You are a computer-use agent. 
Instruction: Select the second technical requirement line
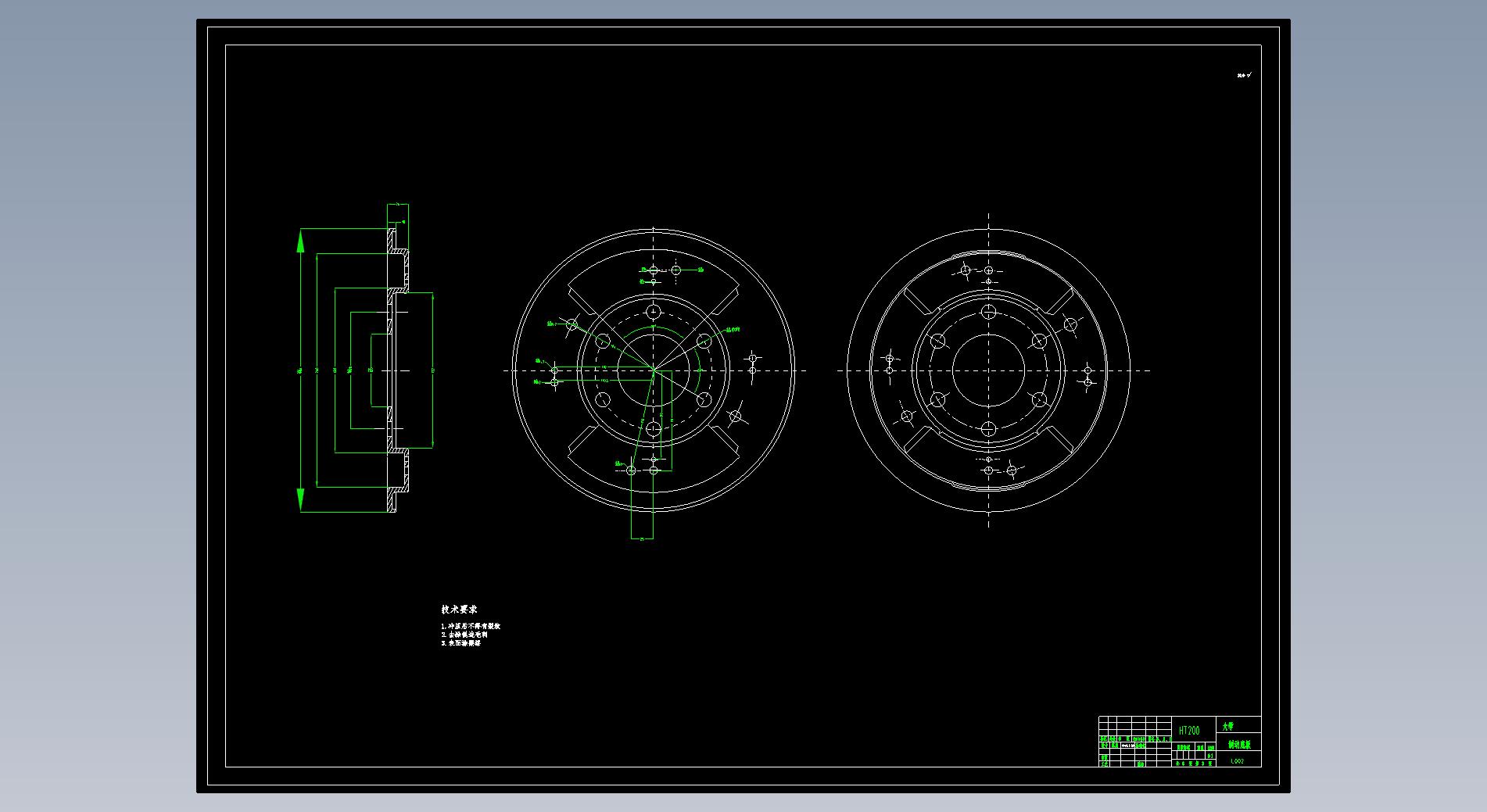pos(464,635)
